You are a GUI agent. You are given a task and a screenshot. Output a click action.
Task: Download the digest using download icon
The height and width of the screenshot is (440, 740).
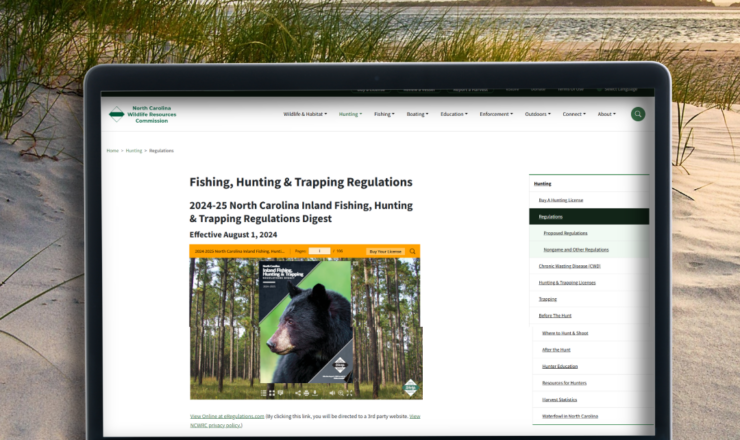point(315,393)
